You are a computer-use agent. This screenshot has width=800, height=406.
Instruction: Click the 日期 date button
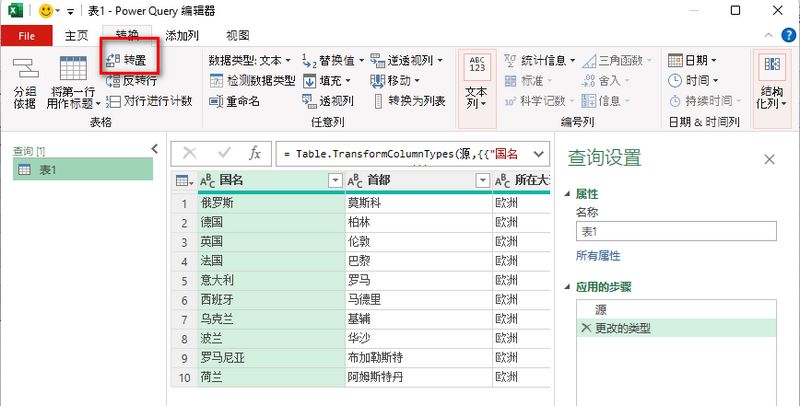(692, 61)
